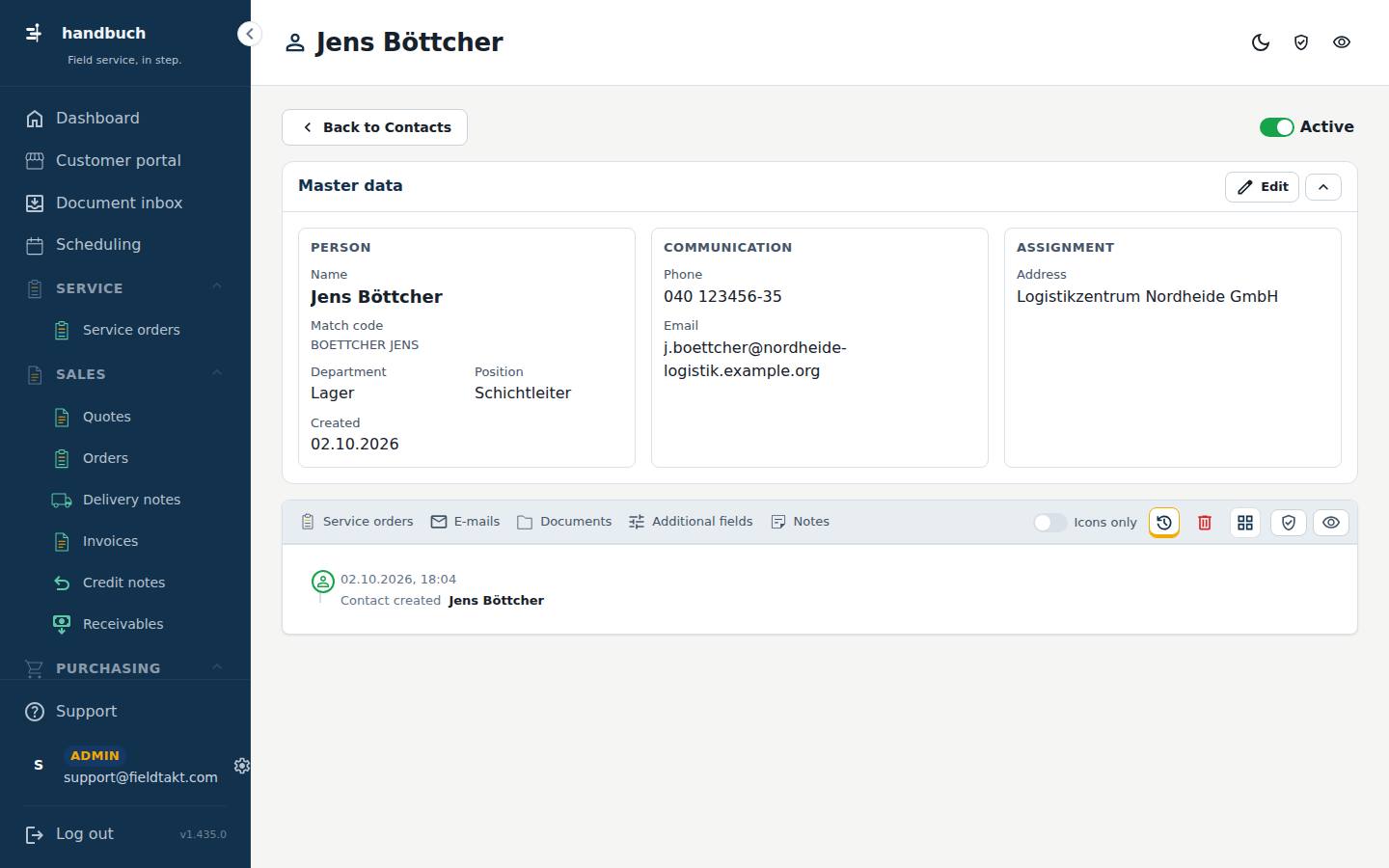Switch to the Service orders tab
The image size is (1389, 868).
(x=357, y=522)
